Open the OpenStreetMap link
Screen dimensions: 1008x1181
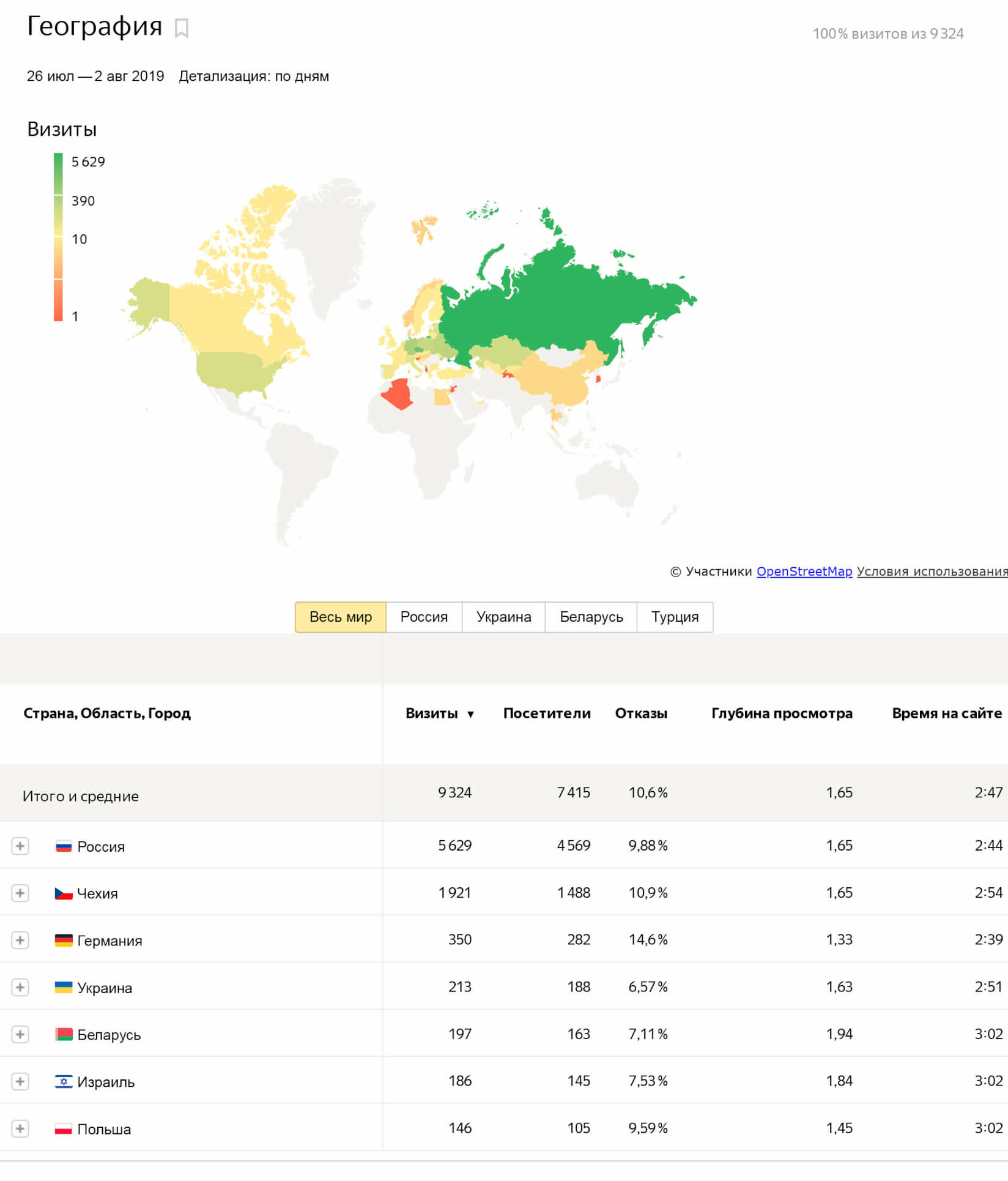[804, 571]
